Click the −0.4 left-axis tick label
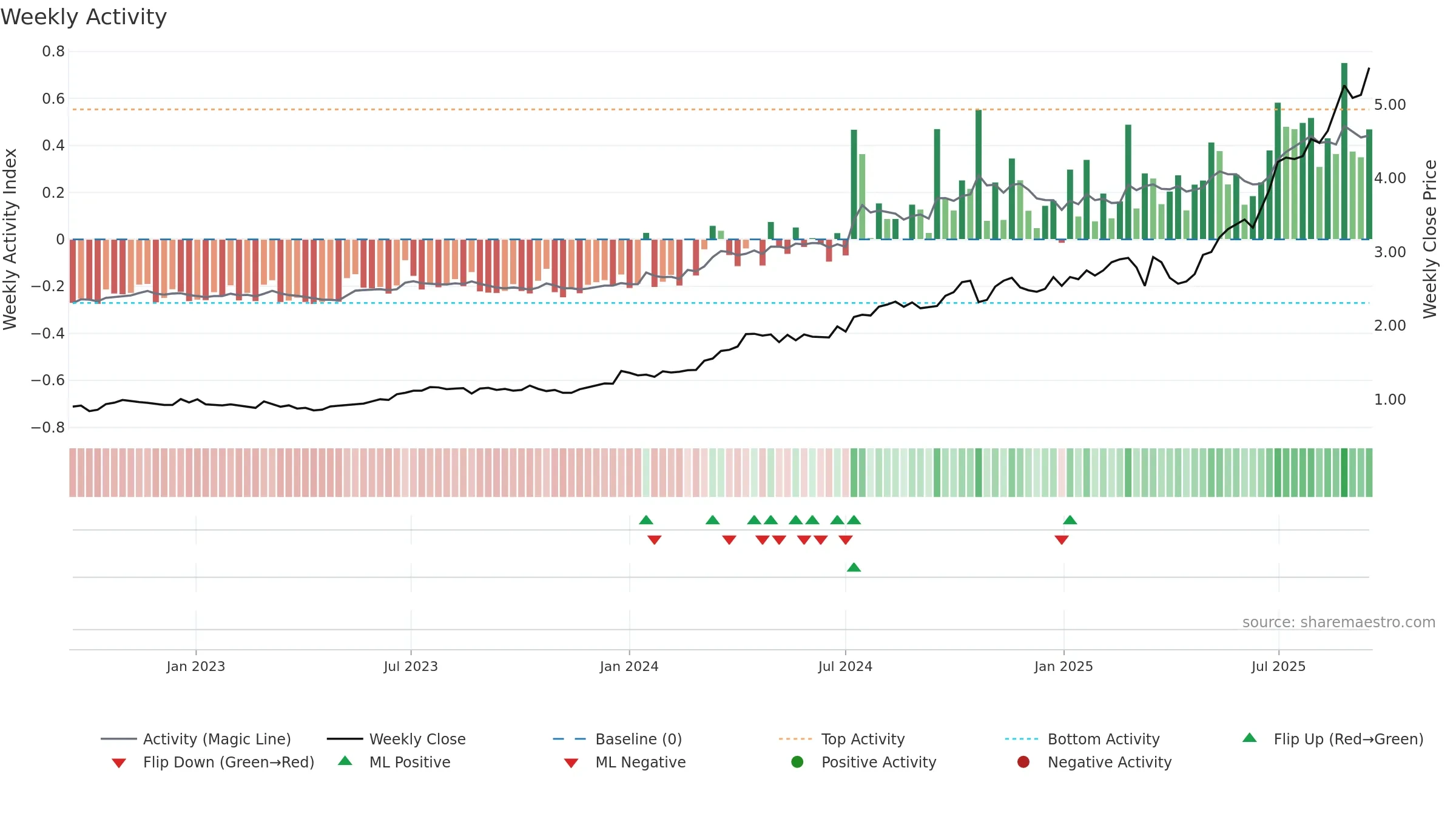Screen dimensions: 1456x819 coord(48,334)
